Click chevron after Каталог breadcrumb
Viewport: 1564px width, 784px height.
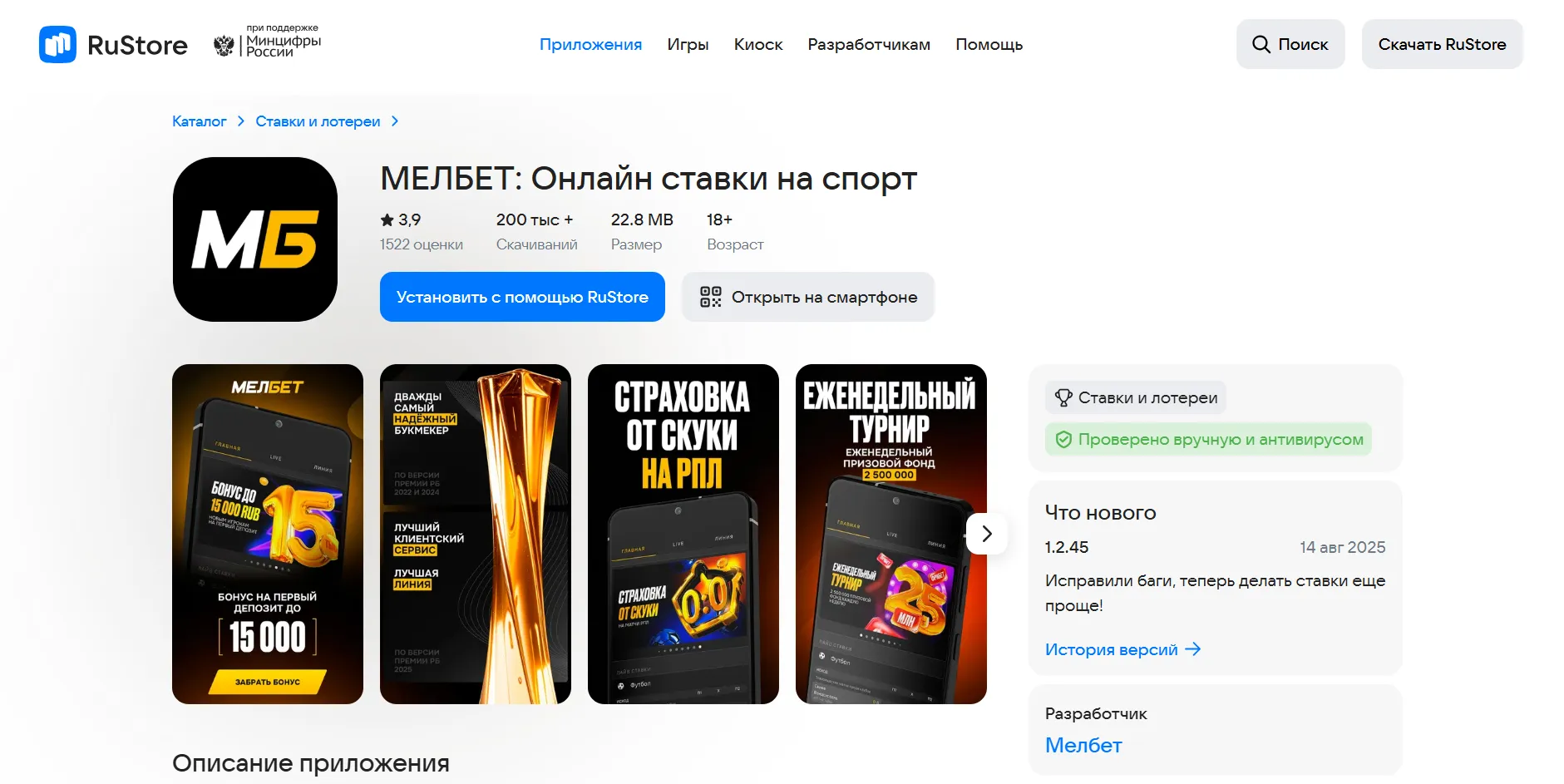241,121
